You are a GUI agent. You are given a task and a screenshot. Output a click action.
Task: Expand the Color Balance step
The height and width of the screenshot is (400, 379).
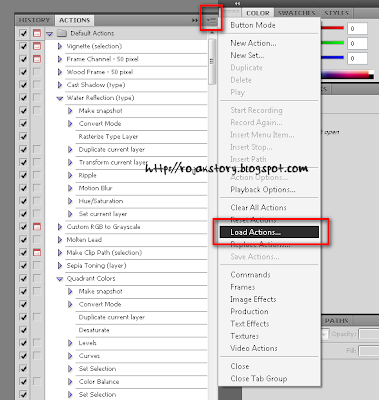pyautogui.click(x=70, y=381)
